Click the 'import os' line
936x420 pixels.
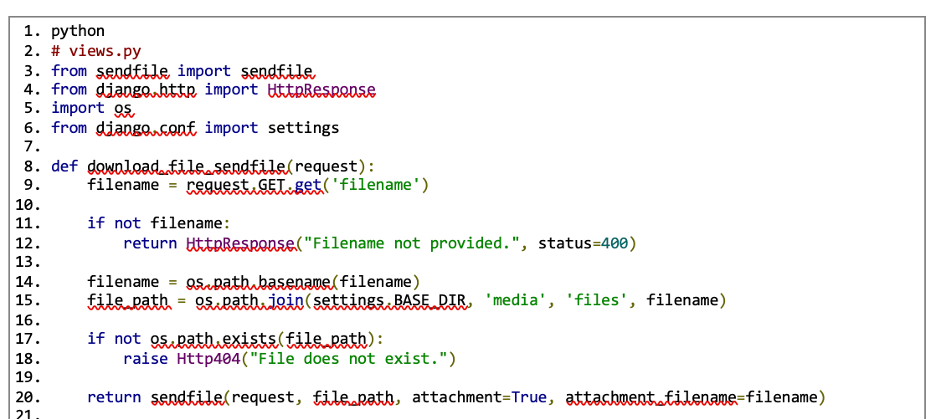point(86,108)
